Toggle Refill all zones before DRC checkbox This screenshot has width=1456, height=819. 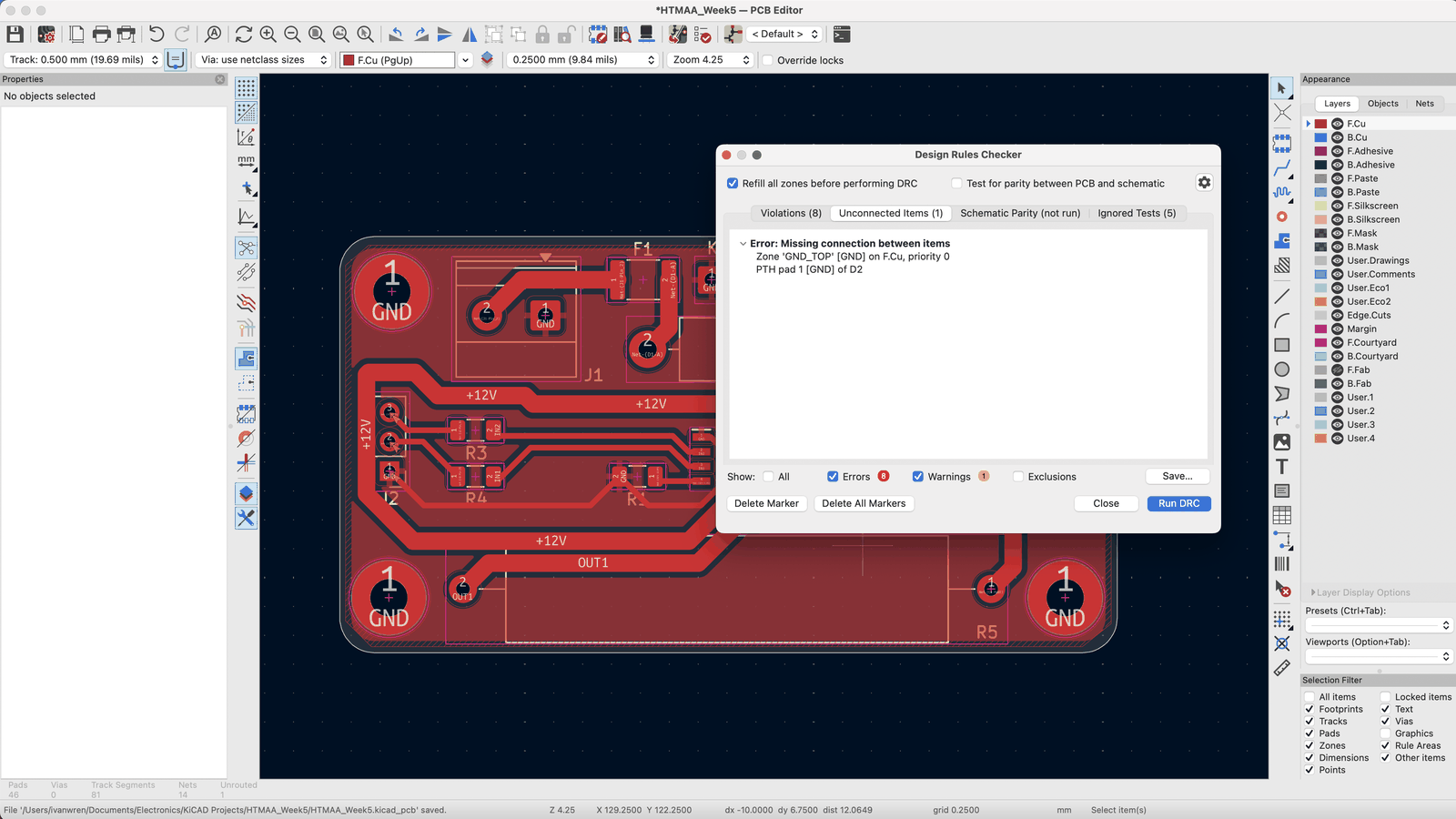(x=733, y=183)
